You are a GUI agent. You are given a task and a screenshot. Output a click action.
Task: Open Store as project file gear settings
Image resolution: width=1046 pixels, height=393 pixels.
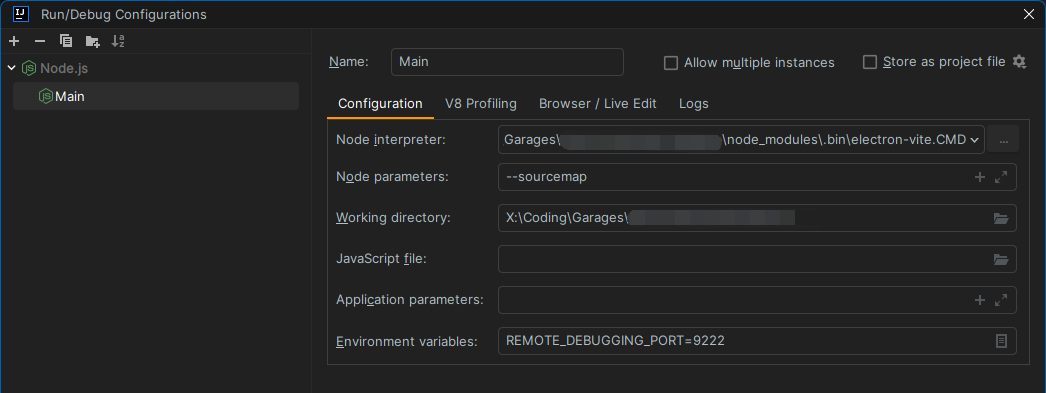pos(1019,61)
